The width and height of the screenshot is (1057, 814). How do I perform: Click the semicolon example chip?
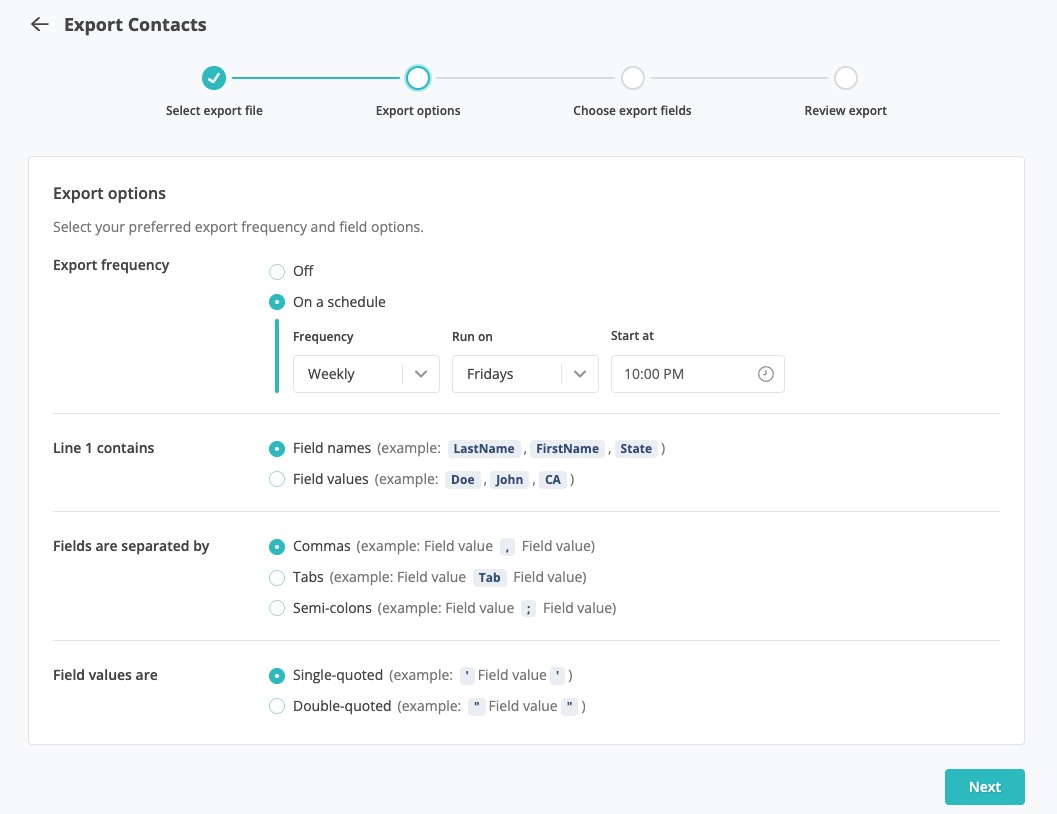click(528, 608)
